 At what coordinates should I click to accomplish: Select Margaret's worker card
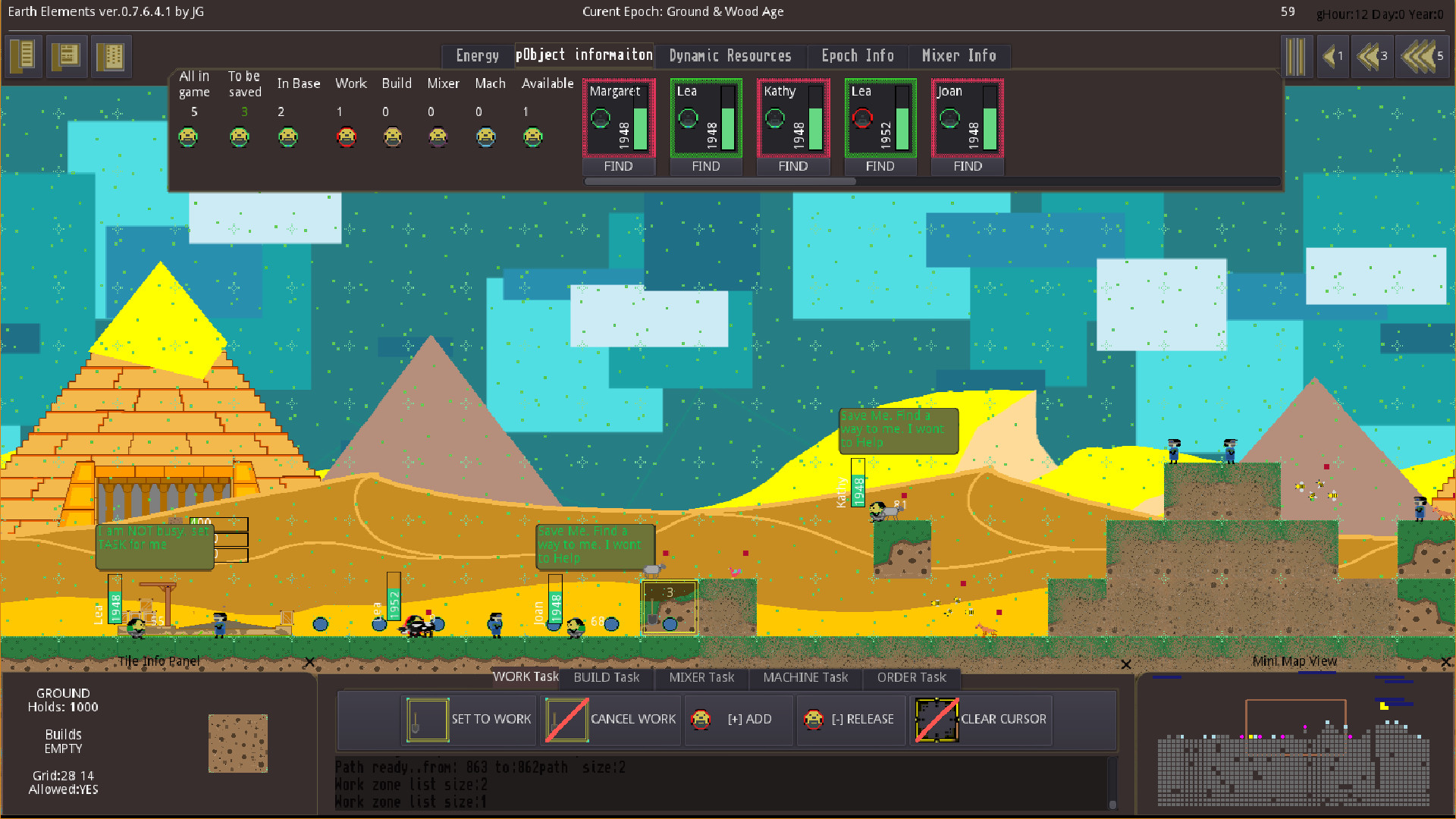tap(618, 118)
